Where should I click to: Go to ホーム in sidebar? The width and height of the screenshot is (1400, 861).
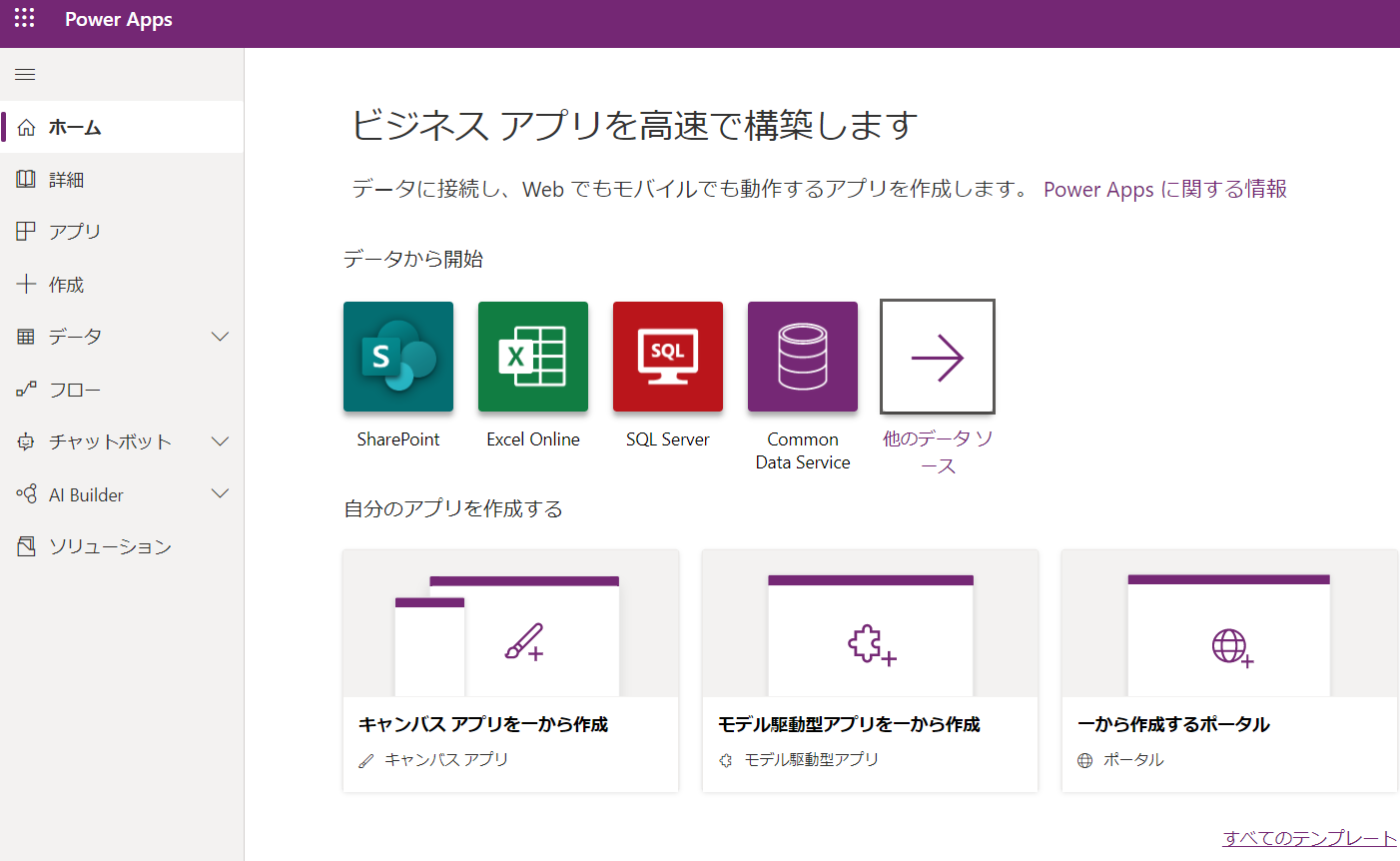click(x=122, y=127)
